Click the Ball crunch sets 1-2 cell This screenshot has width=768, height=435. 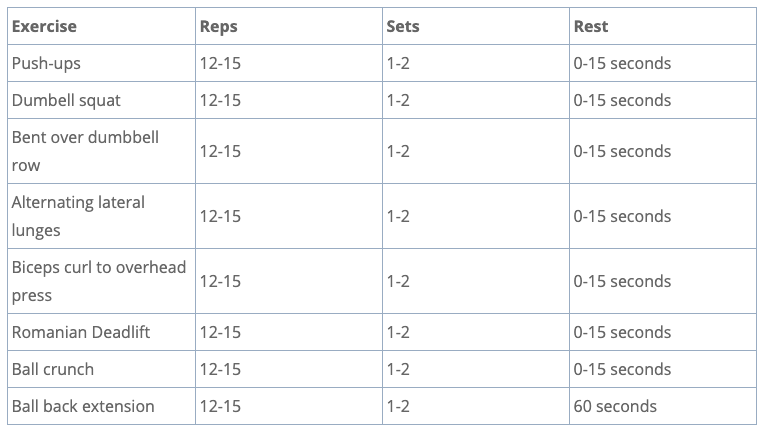click(398, 369)
